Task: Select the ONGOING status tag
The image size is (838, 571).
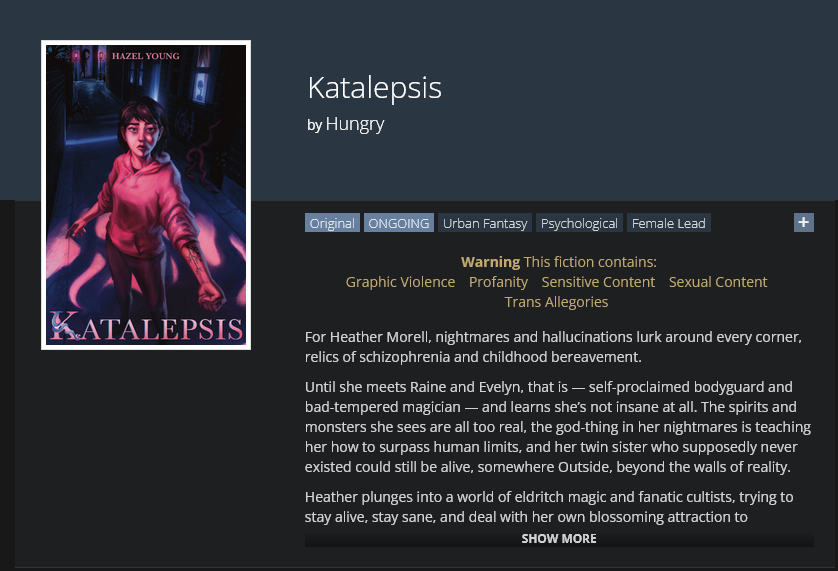Action: [x=399, y=223]
